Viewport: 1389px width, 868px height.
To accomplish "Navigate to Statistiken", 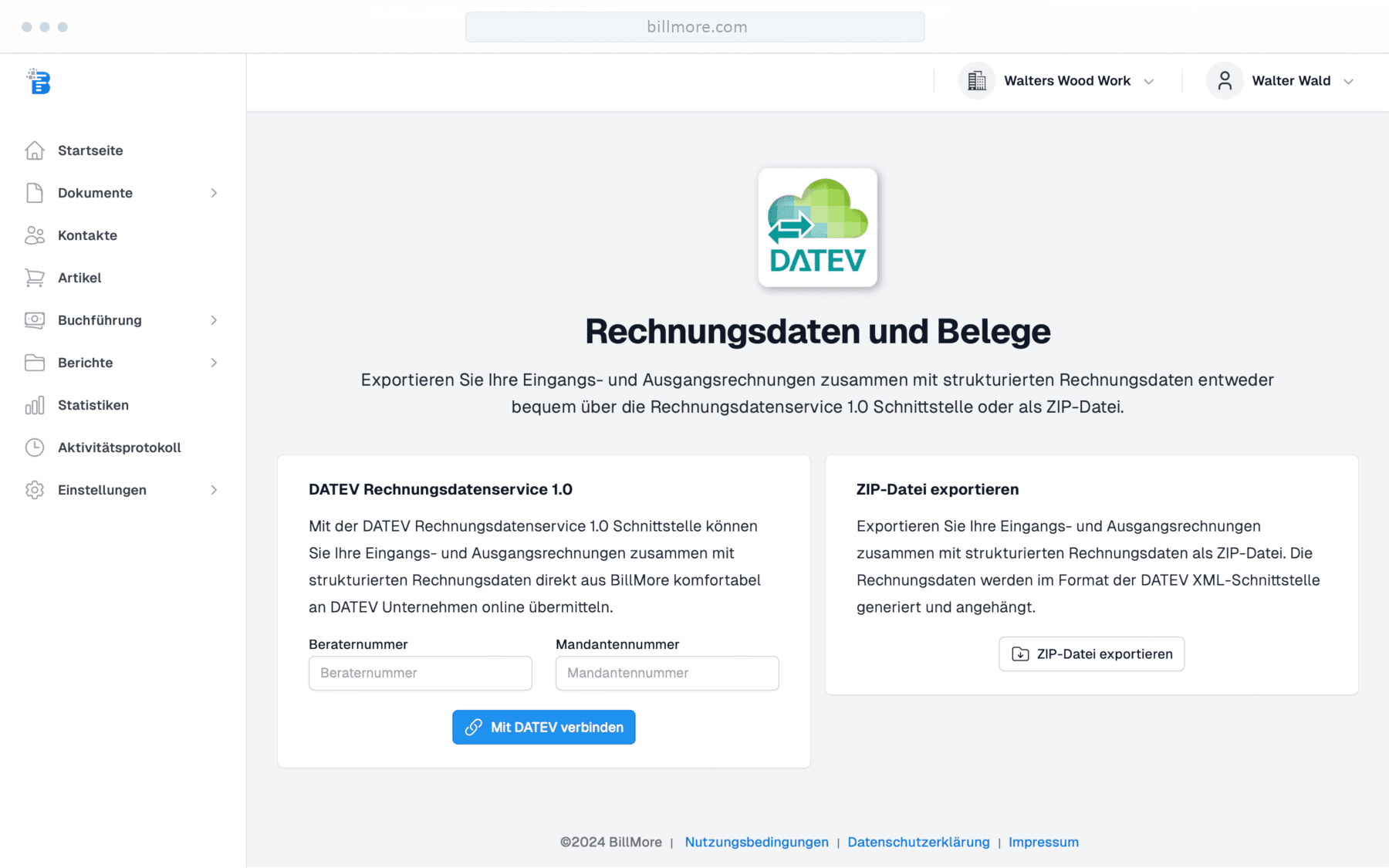I will [93, 405].
